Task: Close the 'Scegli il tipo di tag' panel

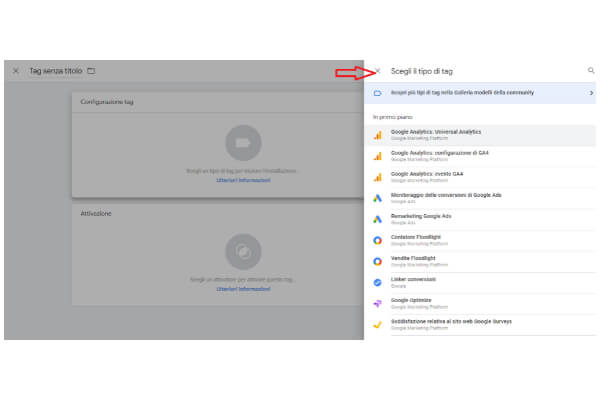Action: pyautogui.click(x=378, y=71)
